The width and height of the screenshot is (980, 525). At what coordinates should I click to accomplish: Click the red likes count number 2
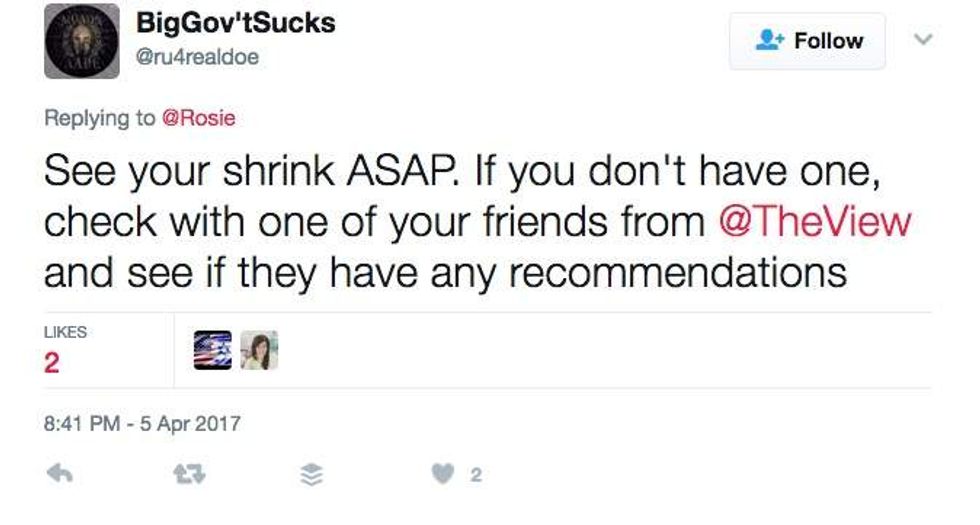tap(52, 362)
